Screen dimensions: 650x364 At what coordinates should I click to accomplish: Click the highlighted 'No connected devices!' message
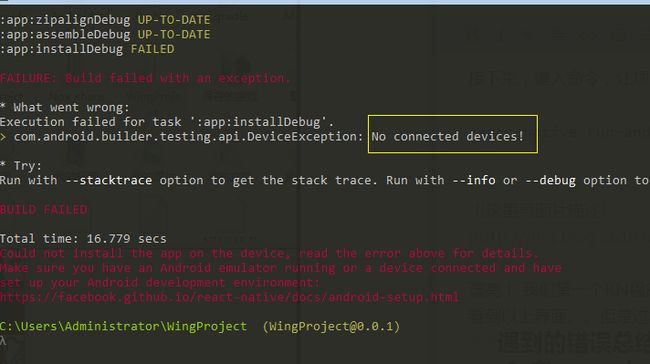click(448, 136)
